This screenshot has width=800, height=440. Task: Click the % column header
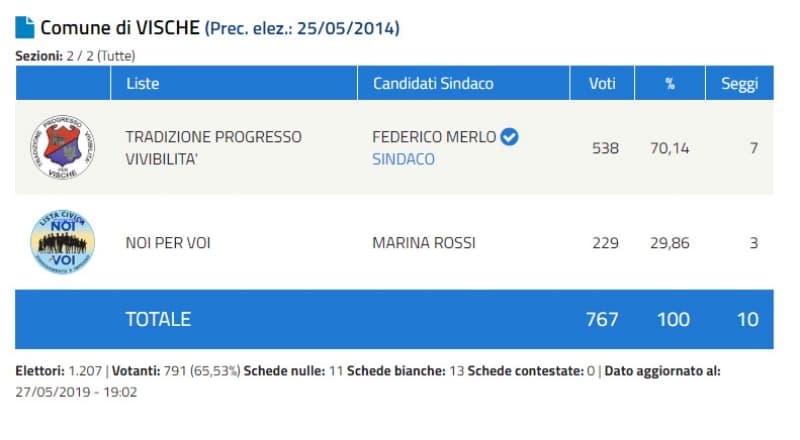coord(671,83)
